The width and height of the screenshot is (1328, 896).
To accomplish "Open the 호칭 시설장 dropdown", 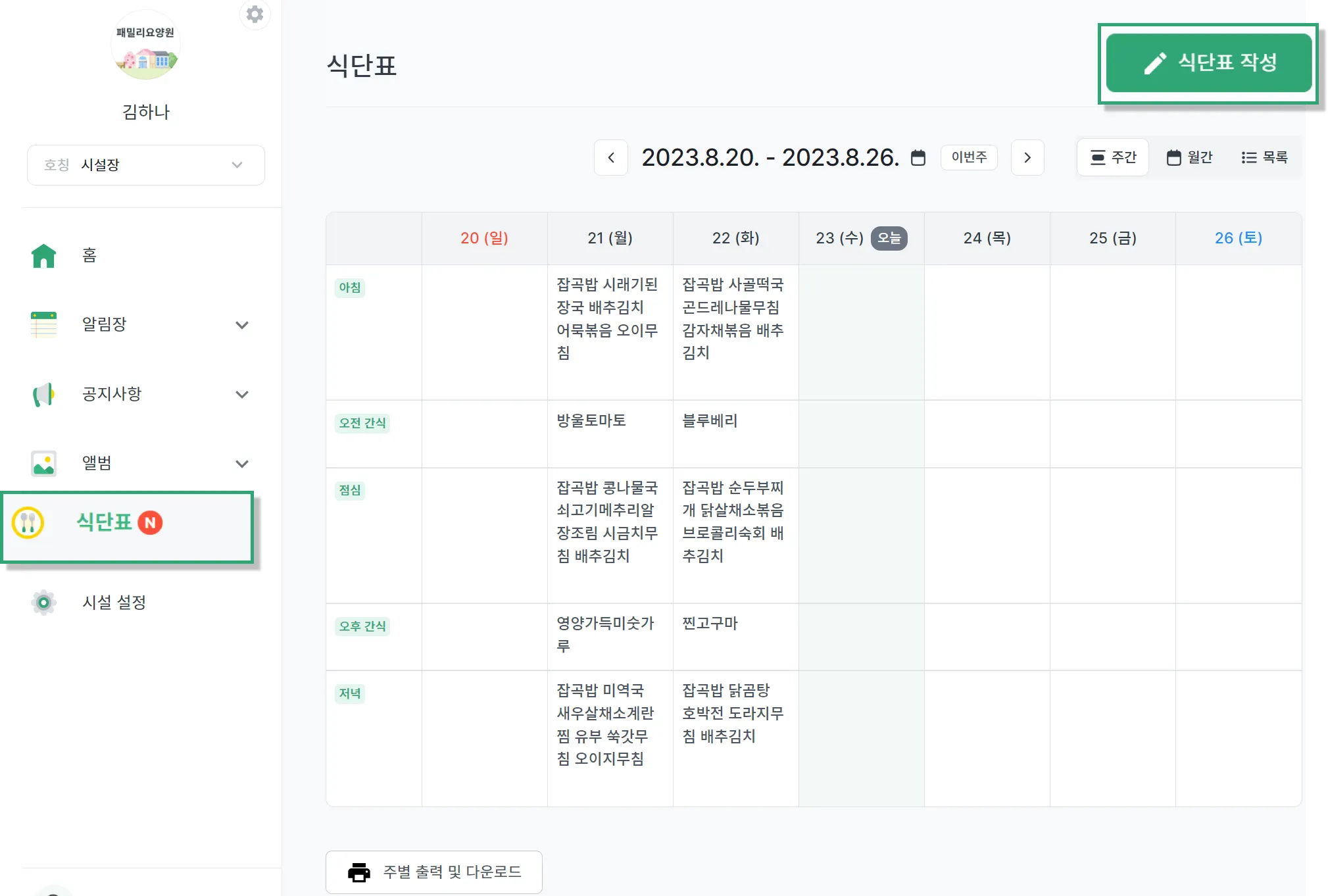I will coord(146,165).
